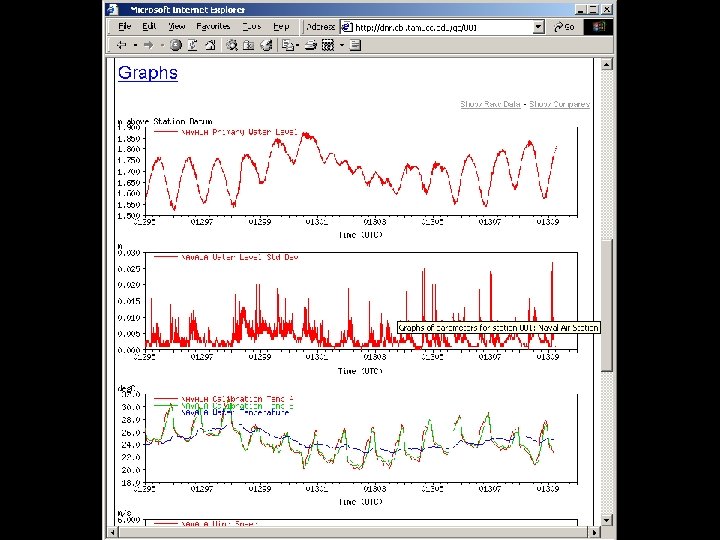
Task: Go to the Home page
Action: (210, 45)
